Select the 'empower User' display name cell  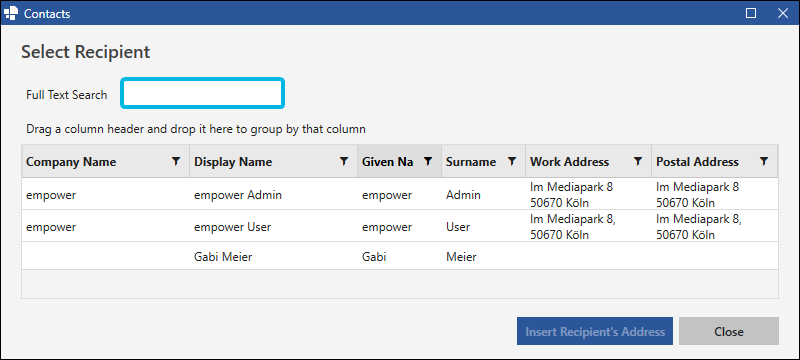pyautogui.click(x=273, y=226)
